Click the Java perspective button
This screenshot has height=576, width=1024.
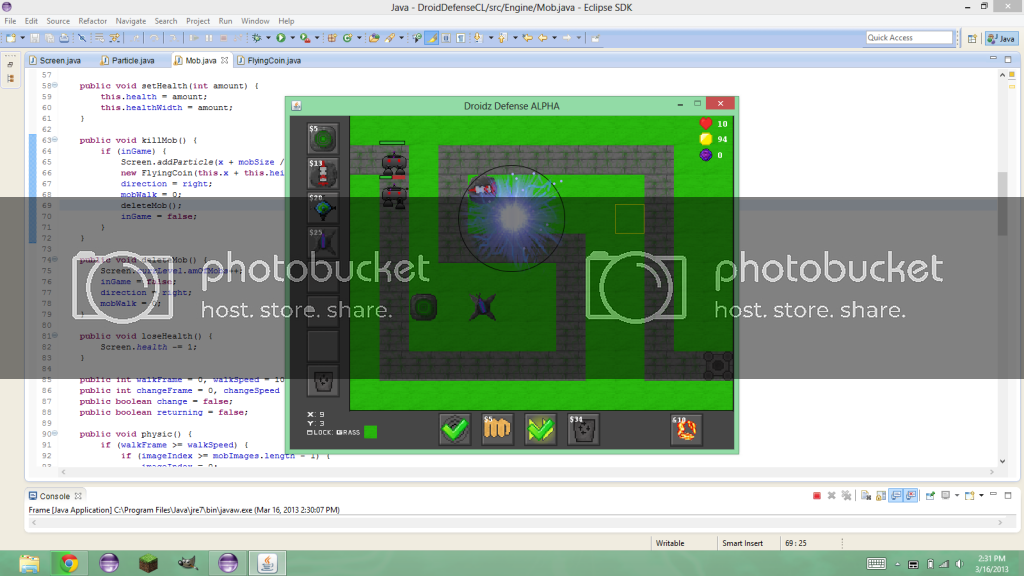pos(1002,39)
